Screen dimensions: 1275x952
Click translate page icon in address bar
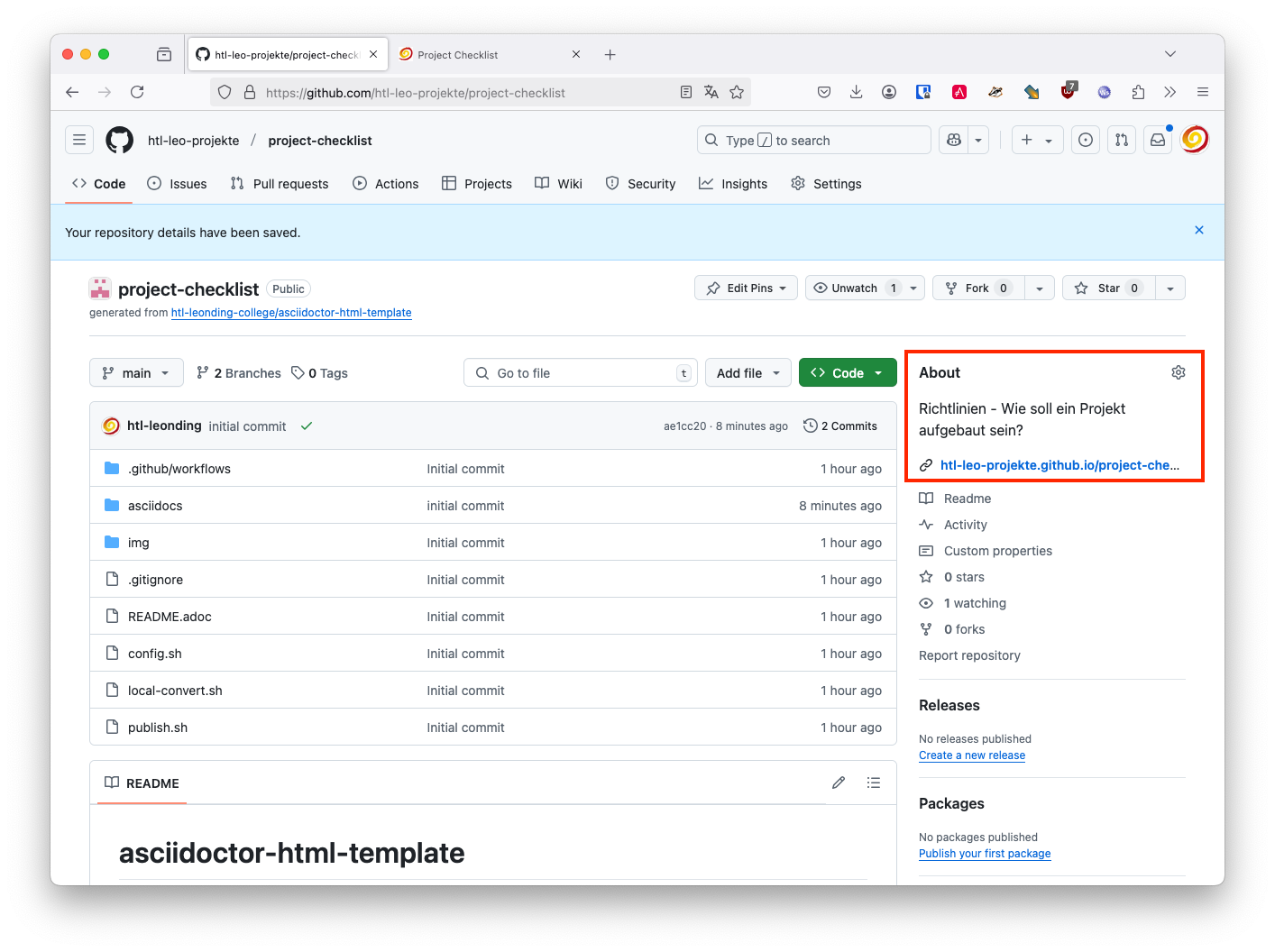click(711, 92)
